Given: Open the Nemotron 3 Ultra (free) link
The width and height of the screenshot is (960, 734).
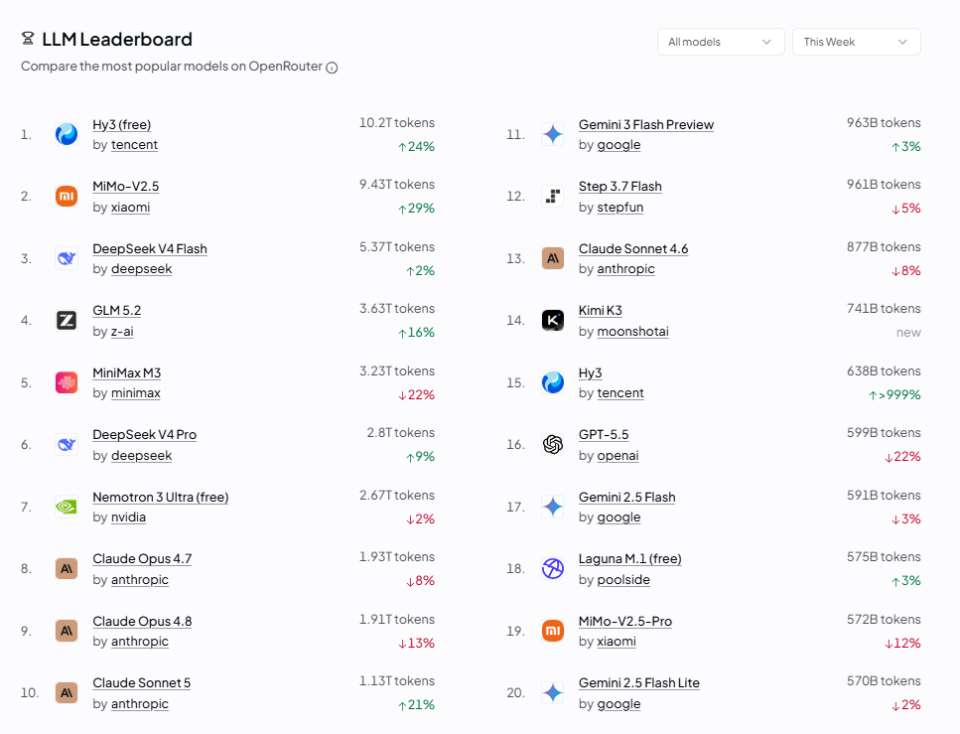Looking at the screenshot, I should tap(160, 497).
